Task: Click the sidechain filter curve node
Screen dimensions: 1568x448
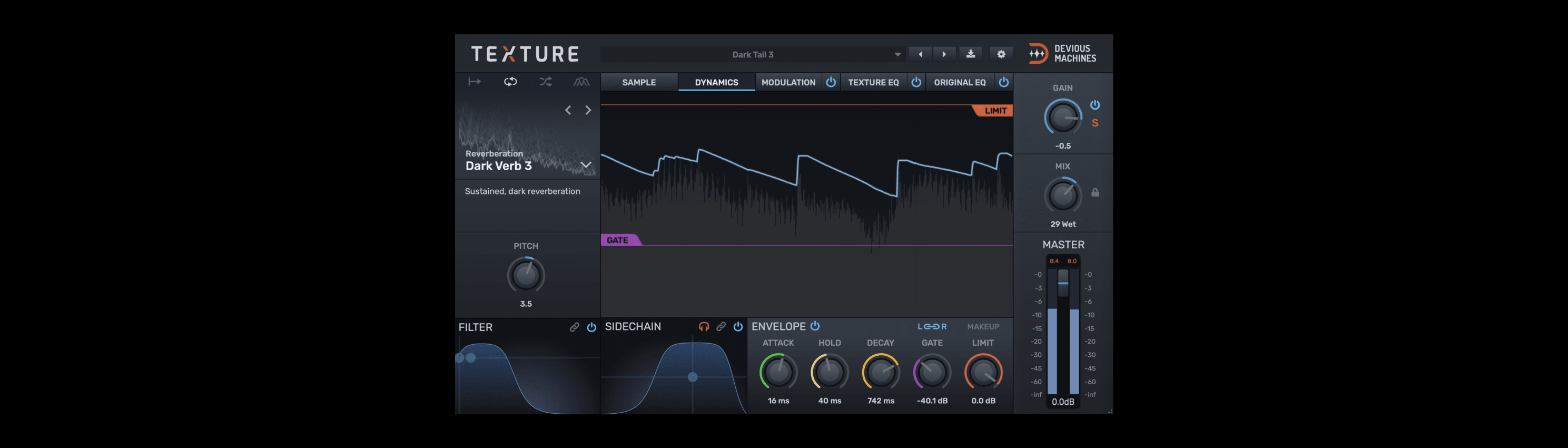Action: [692, 377]
